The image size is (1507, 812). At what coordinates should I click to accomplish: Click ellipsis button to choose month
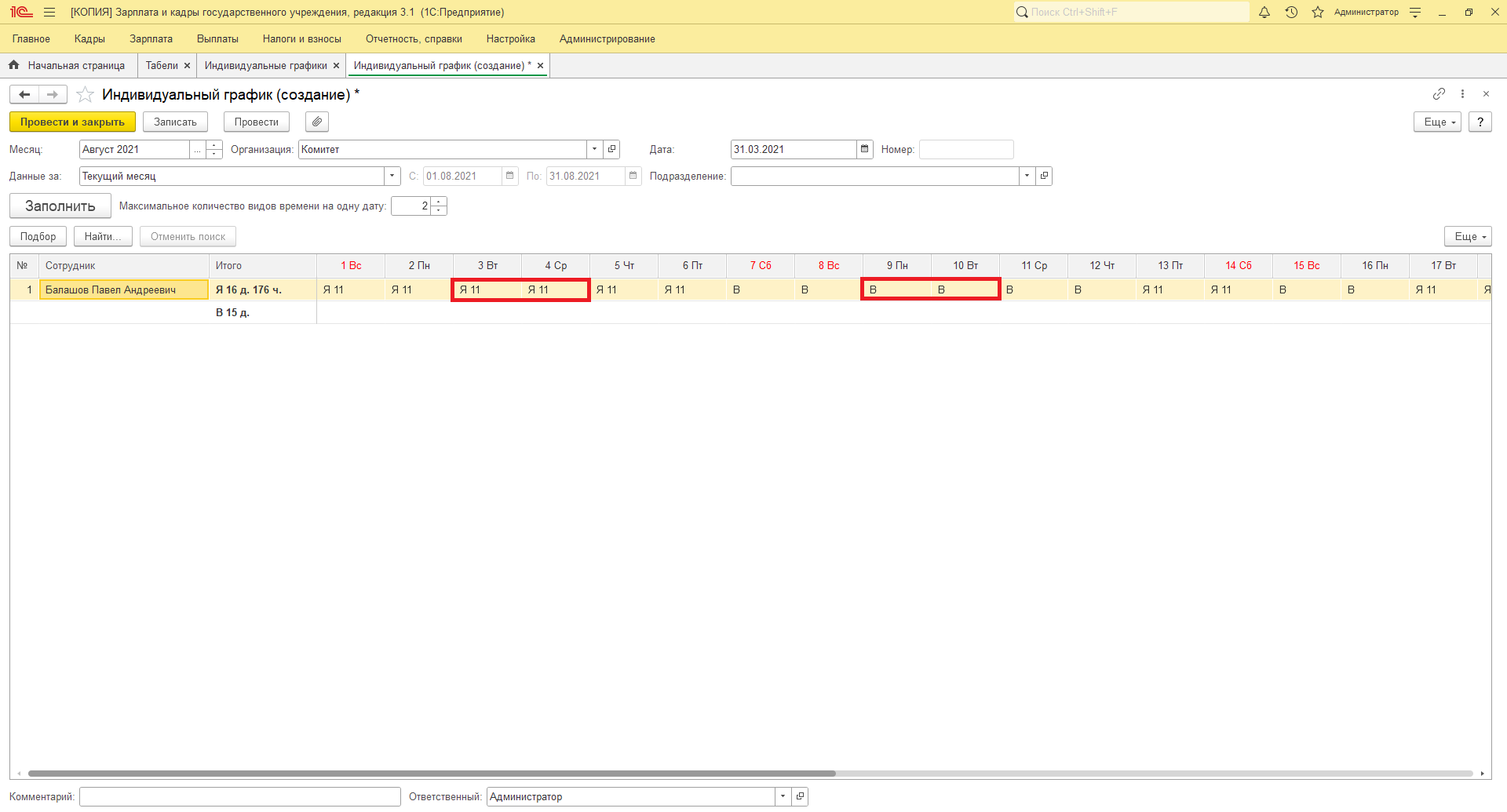[198, 149]
